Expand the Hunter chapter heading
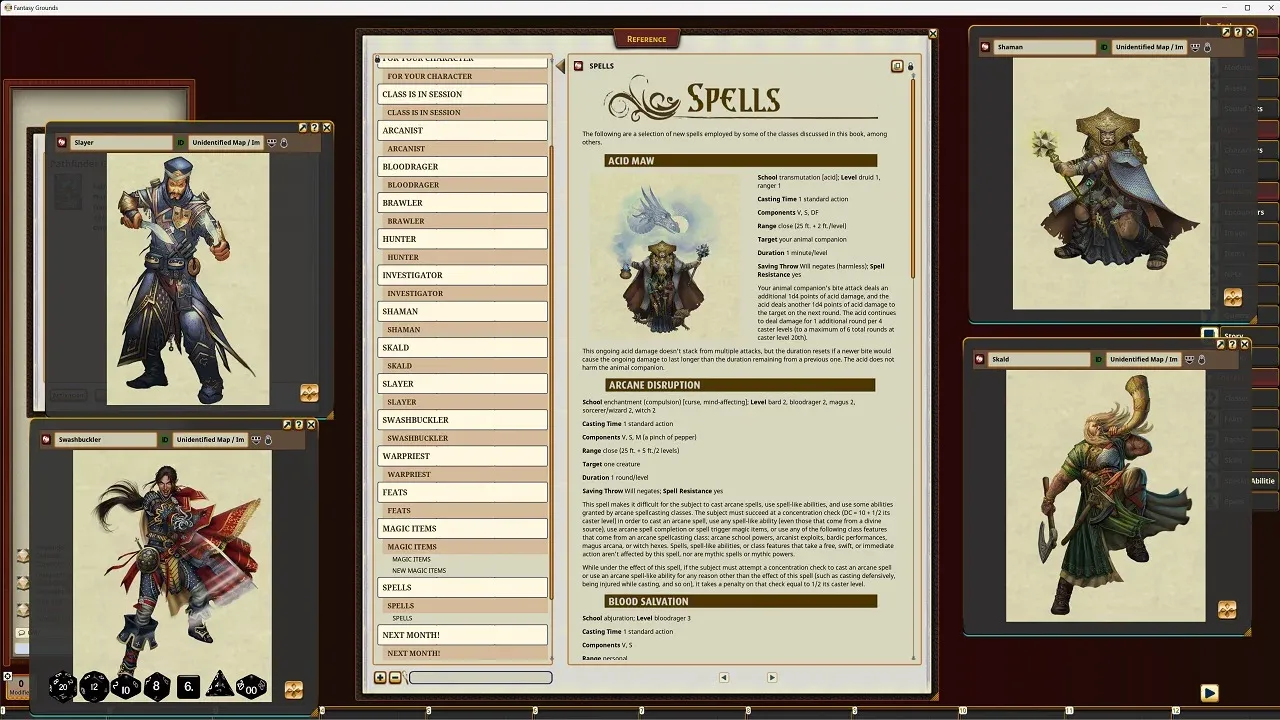Image resolution: width=1280 pixels, height=720 pixels. pyautogui.click(x=464, y=239)
